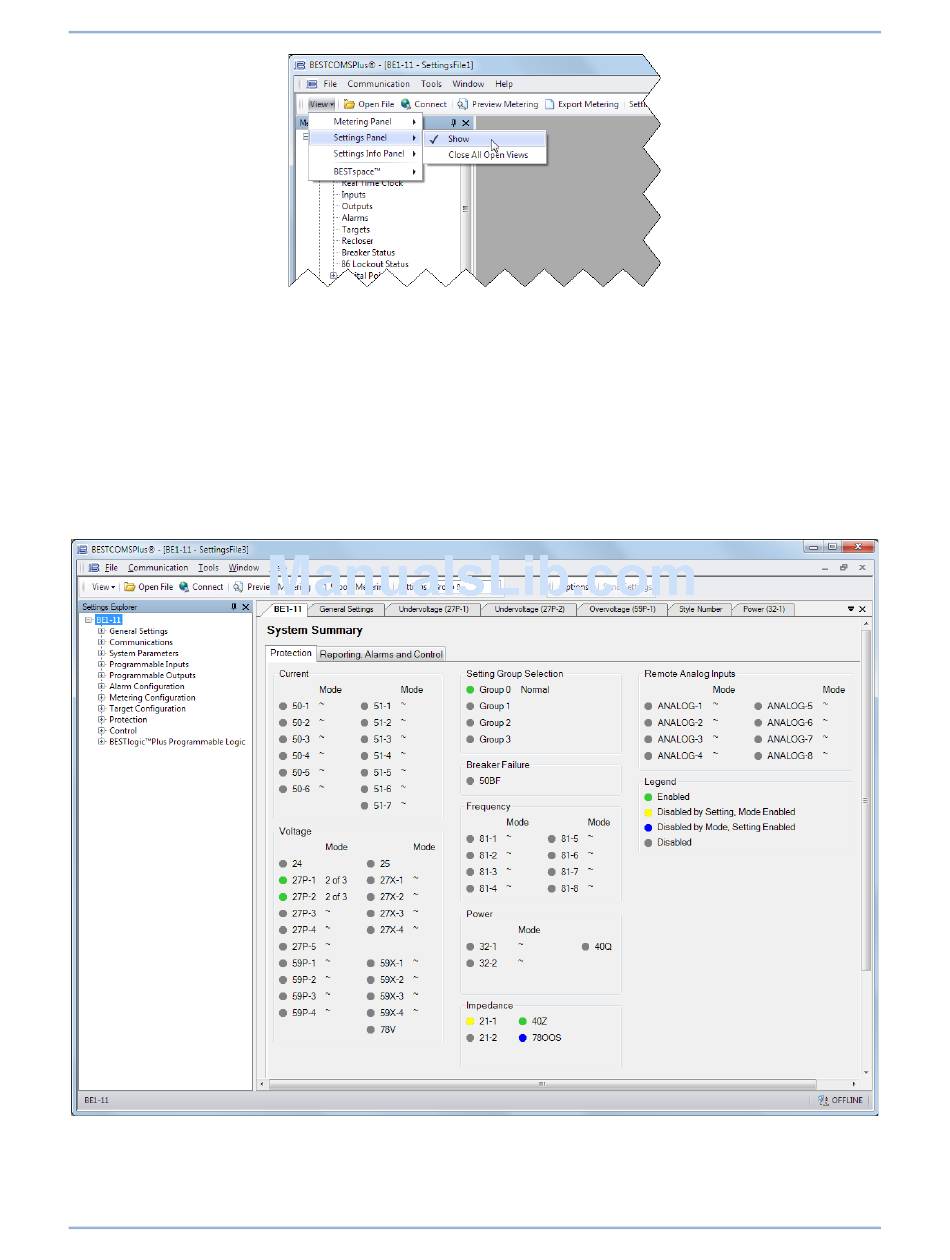Viewport: 950px width, 1260px height.
Task: Open the View dropdown in the SettingsFile1 window
Action: pos(322,103)
